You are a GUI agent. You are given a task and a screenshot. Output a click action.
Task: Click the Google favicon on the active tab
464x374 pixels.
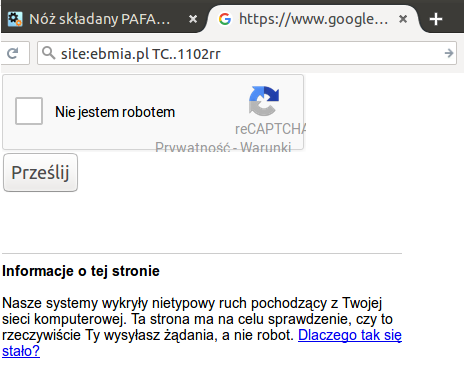click(225, 19)
